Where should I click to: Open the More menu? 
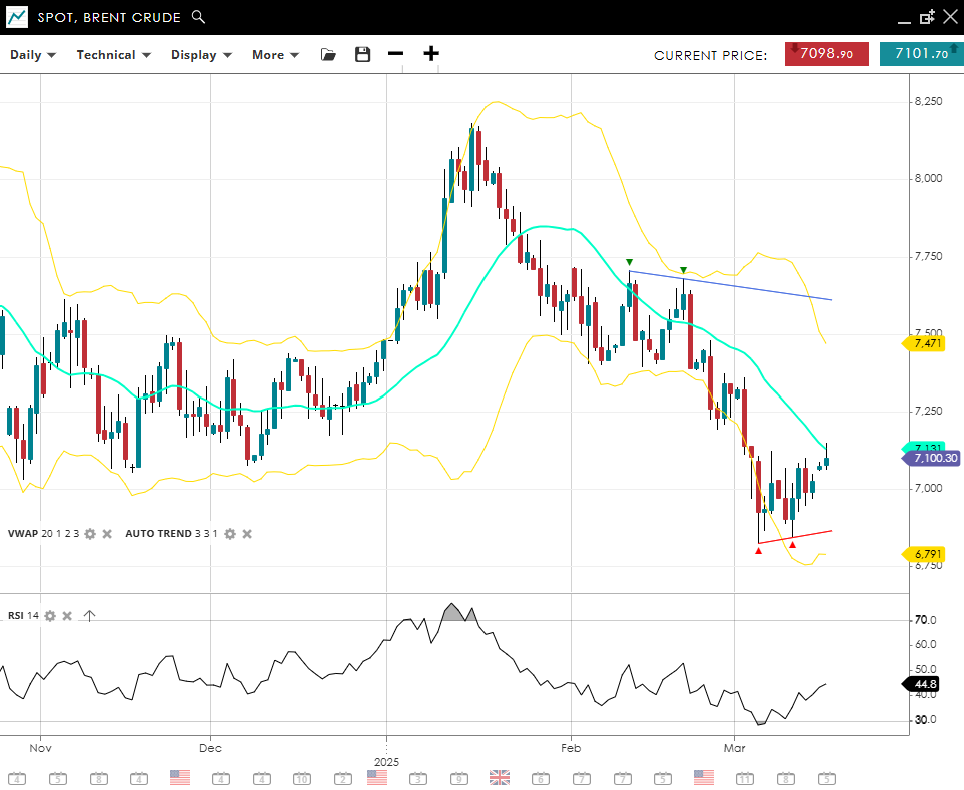[275, 55]
